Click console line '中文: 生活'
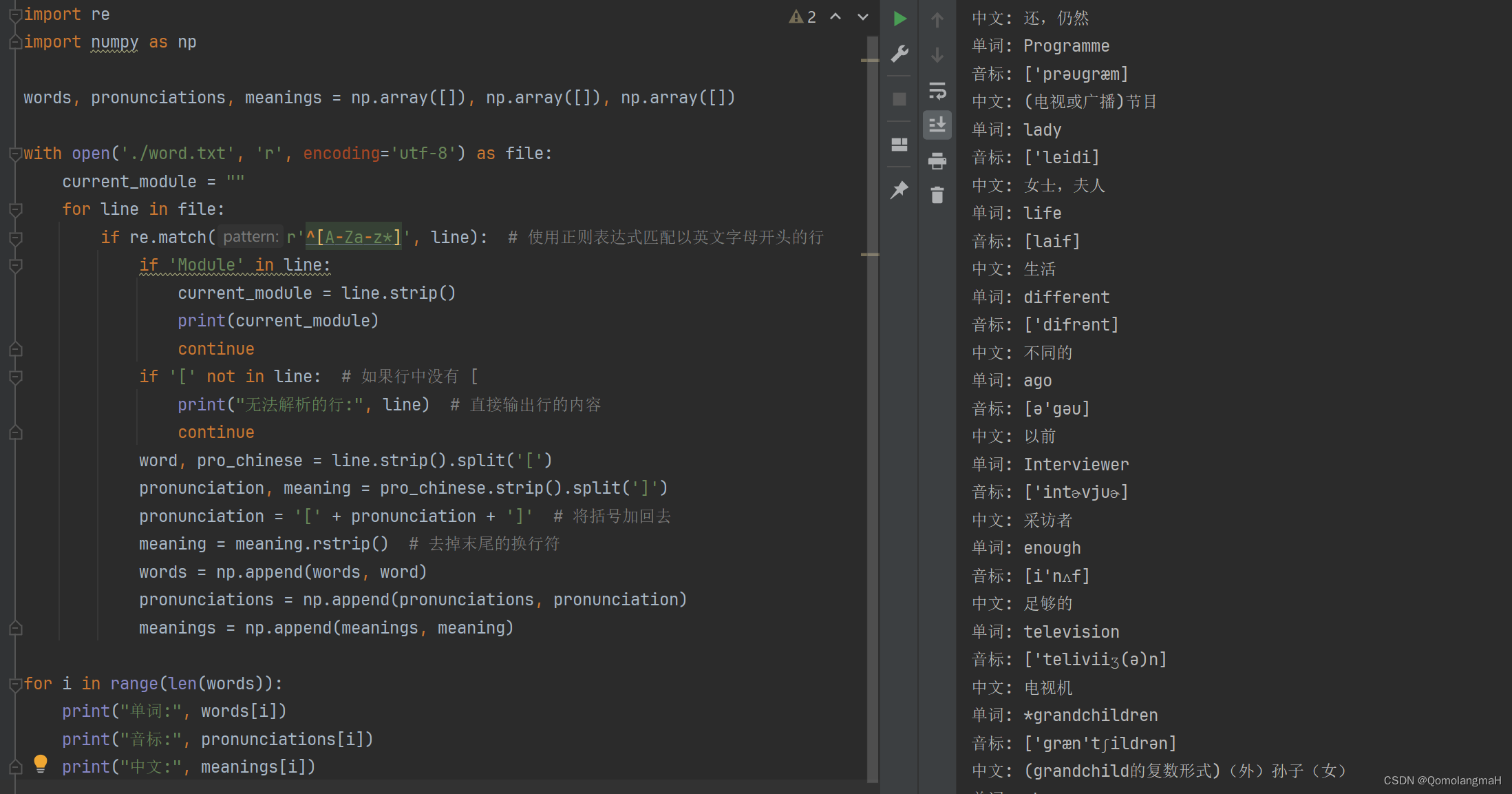 pos(1014,269)
